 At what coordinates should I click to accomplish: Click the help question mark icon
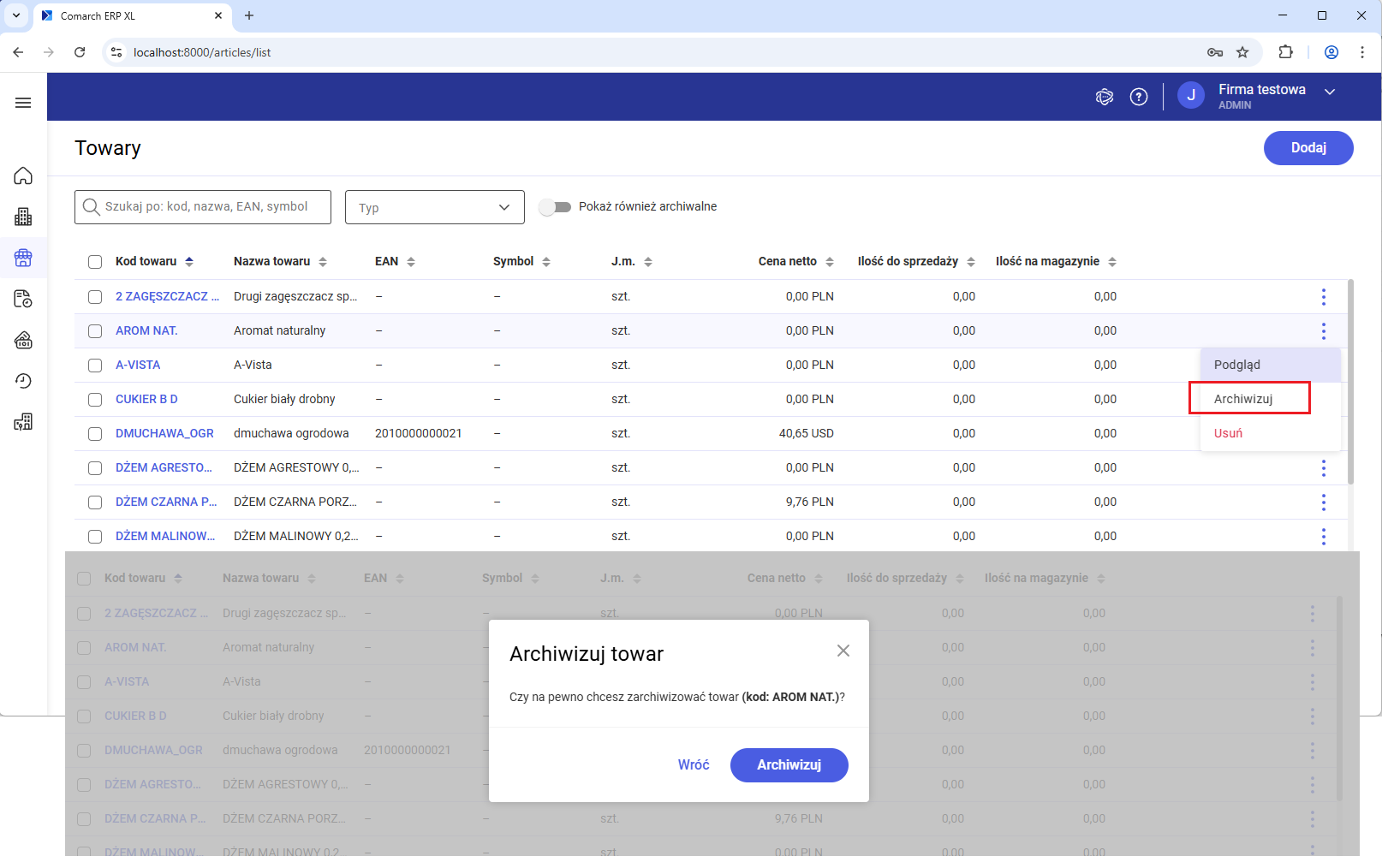(x=1138, y=97)
